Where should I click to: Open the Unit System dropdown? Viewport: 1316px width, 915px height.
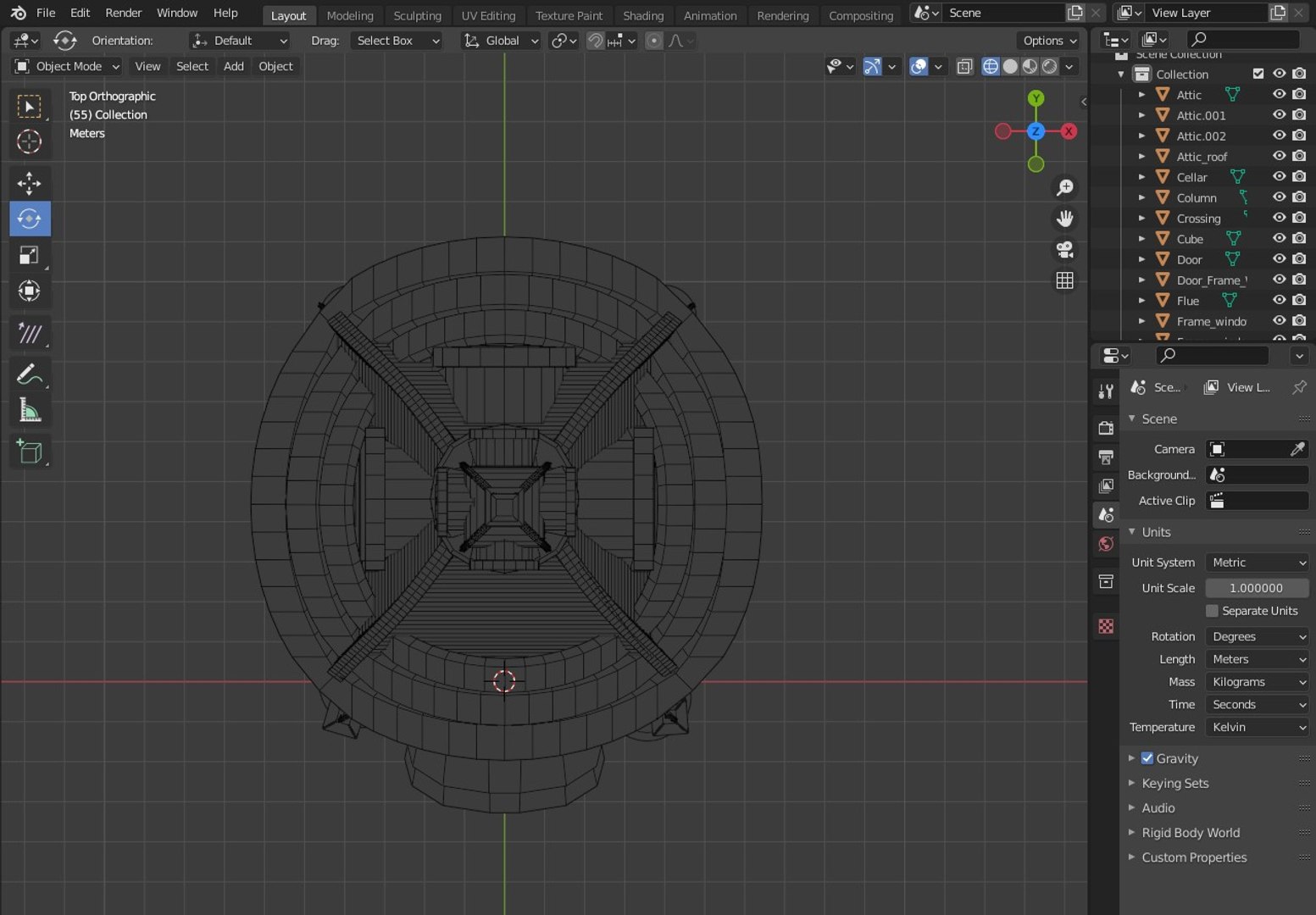1257,563
